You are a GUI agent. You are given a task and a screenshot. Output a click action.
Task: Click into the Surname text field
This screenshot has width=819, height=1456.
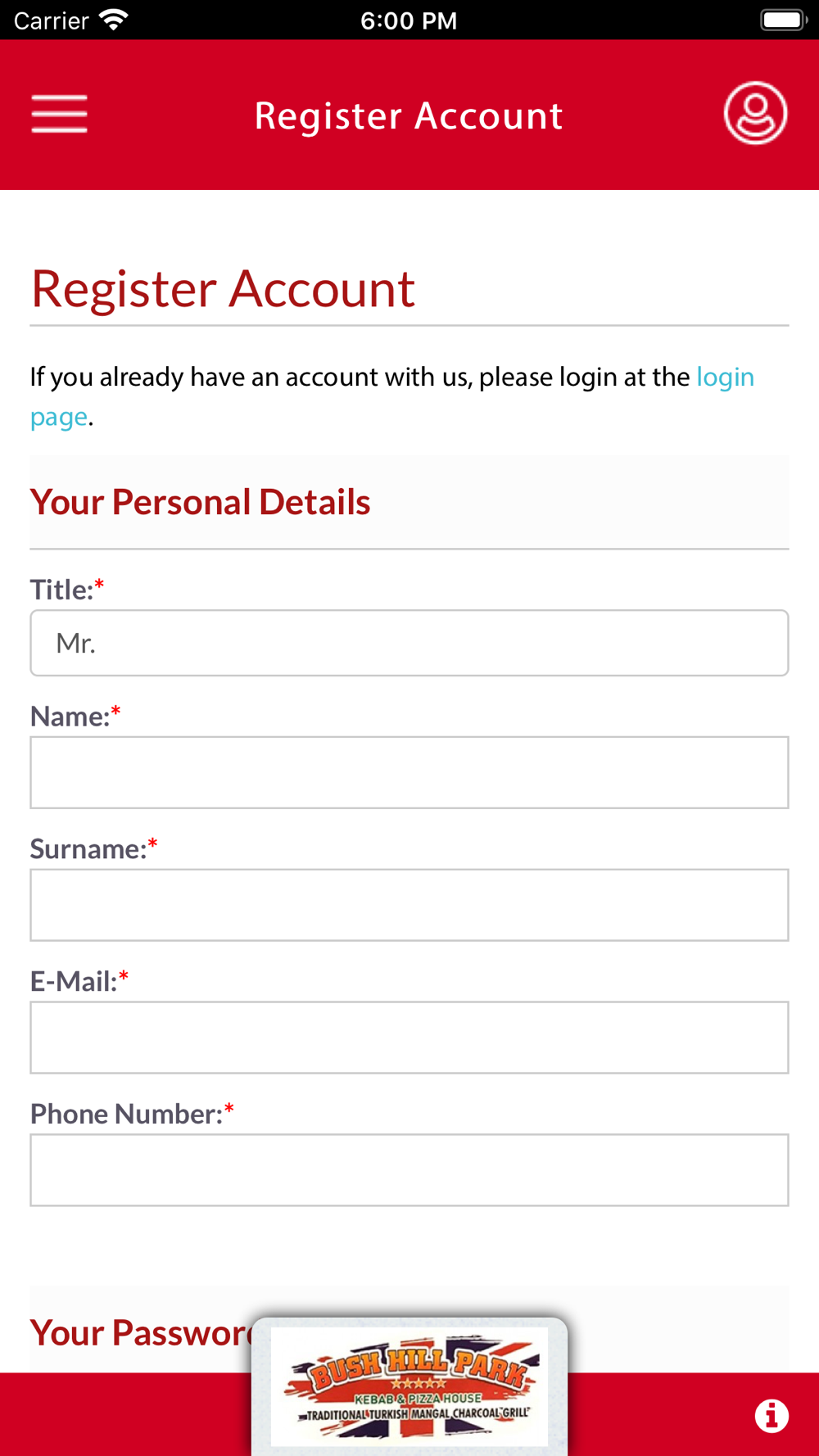[409, 905]
